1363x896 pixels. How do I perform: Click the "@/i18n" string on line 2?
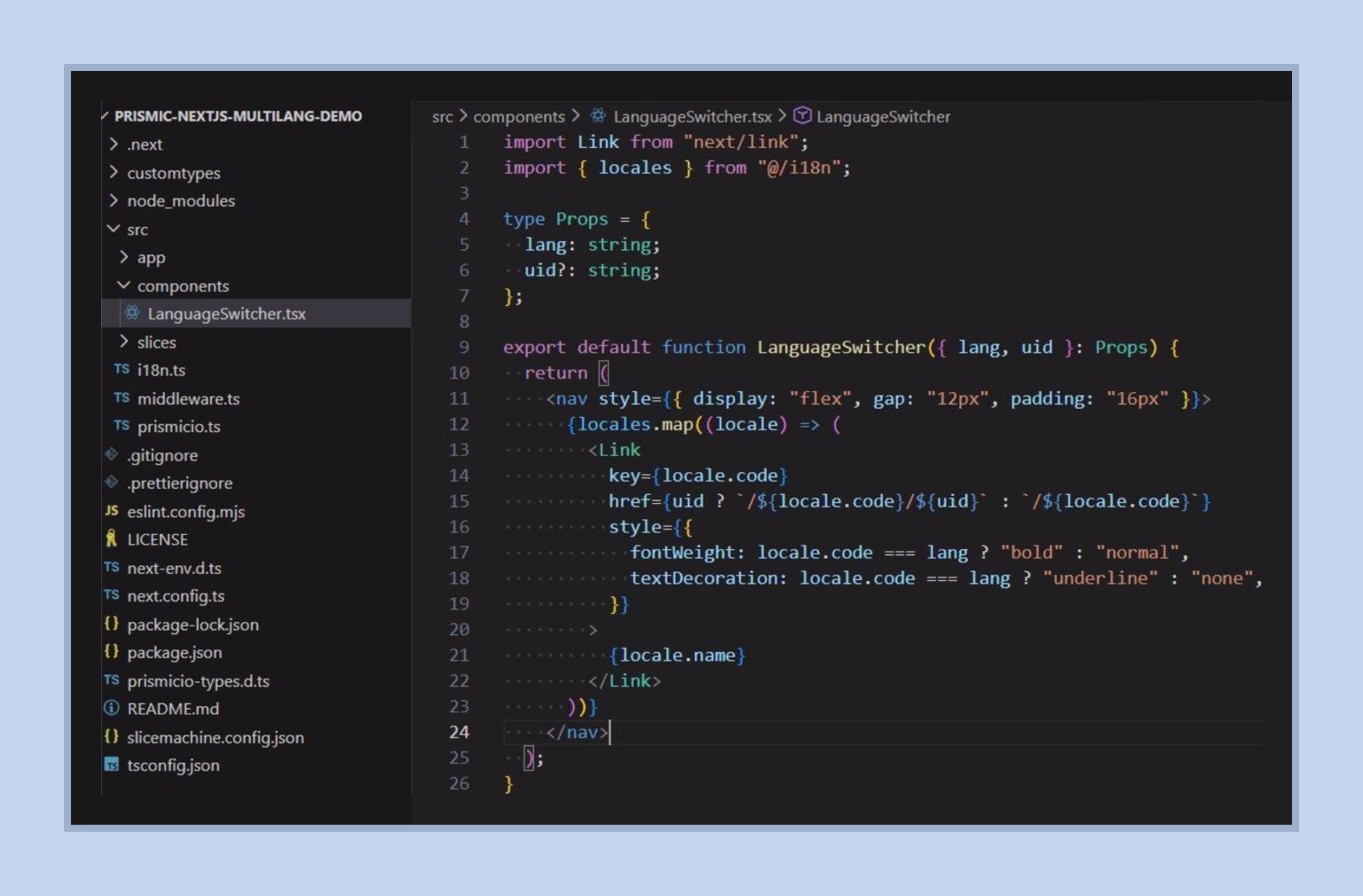tap(799, 168)
